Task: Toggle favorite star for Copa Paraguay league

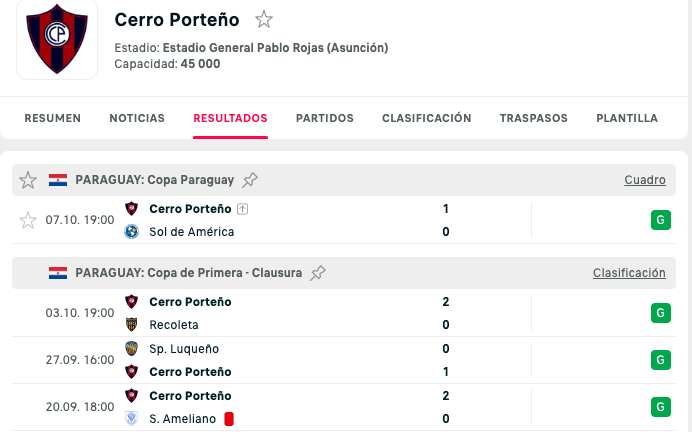Action: 28,180
